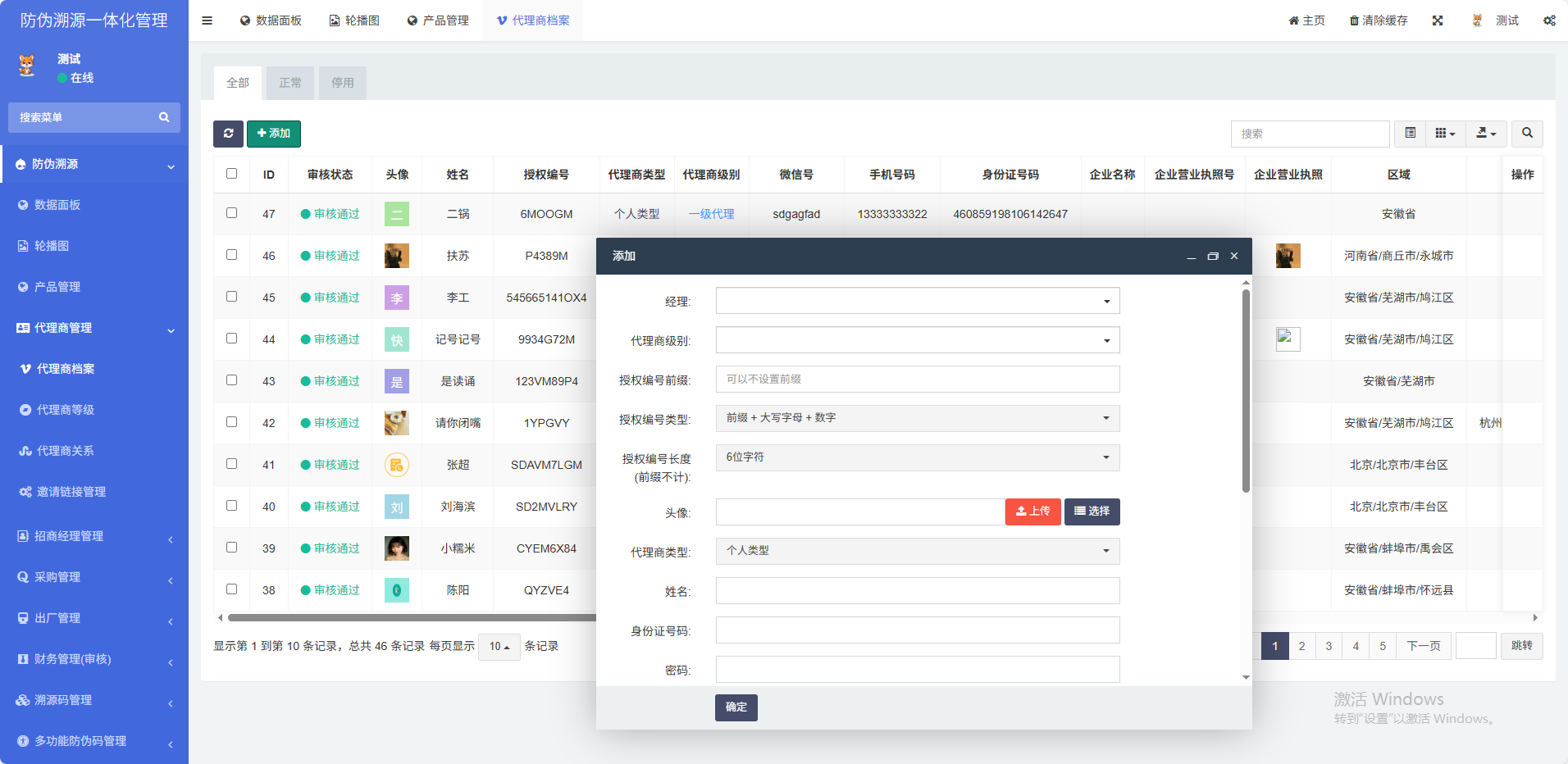1568x764 pixels.
Task: Click the red upload avatar button
Action: [x=1032, y=512]
